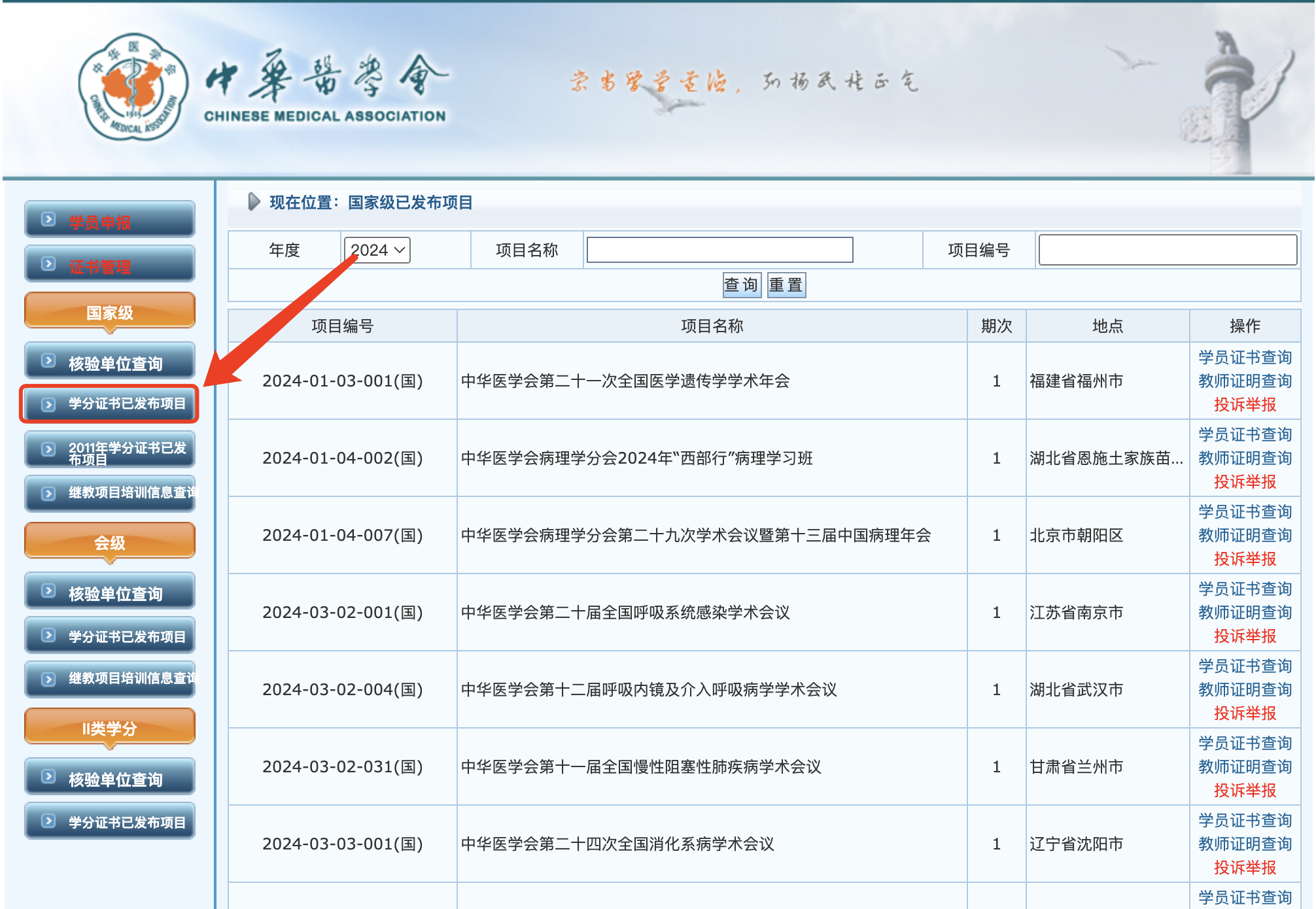1316x909 pixels.
Task: Select location 湖北省恩施土家族苗...
Action: [x=1106, y=458]
